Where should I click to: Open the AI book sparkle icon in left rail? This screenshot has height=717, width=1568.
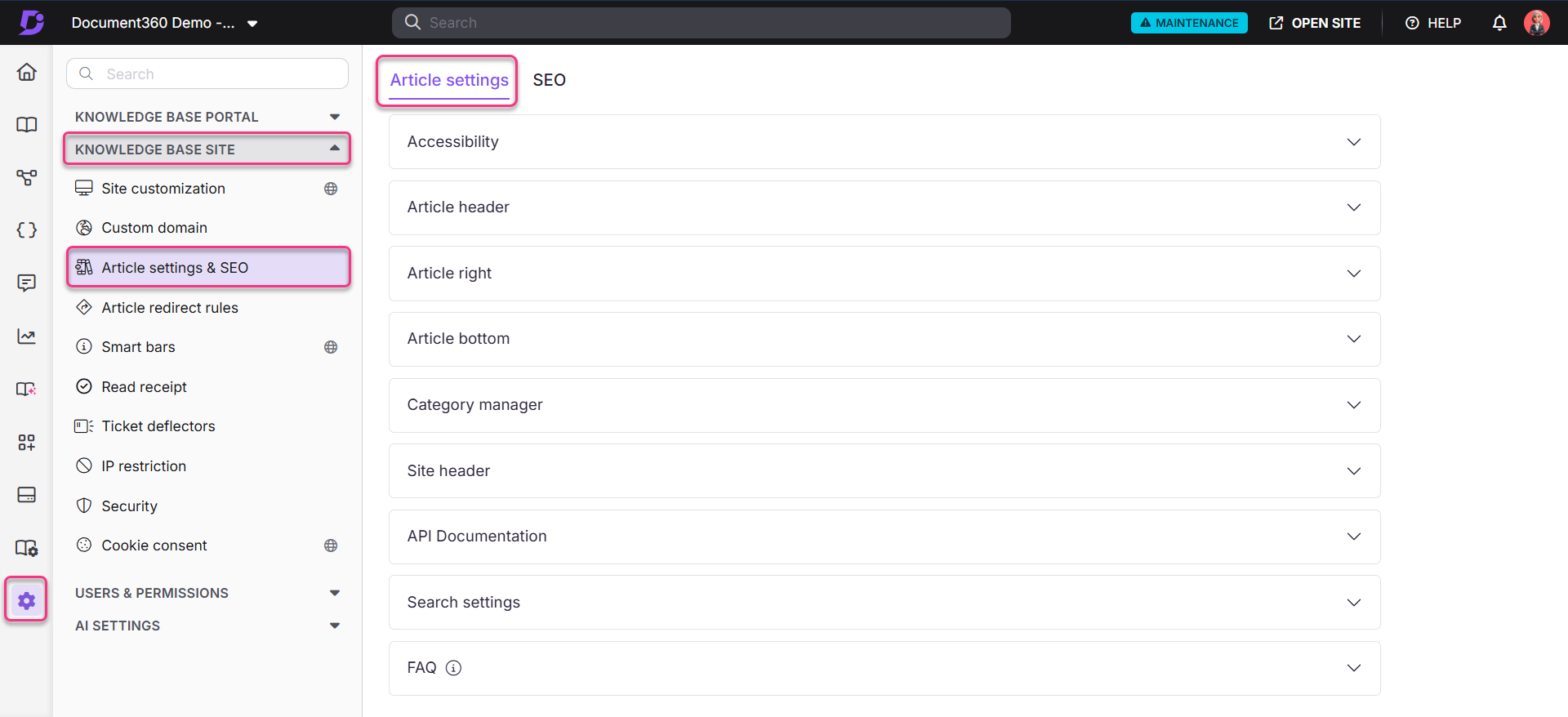coord(26,389)
